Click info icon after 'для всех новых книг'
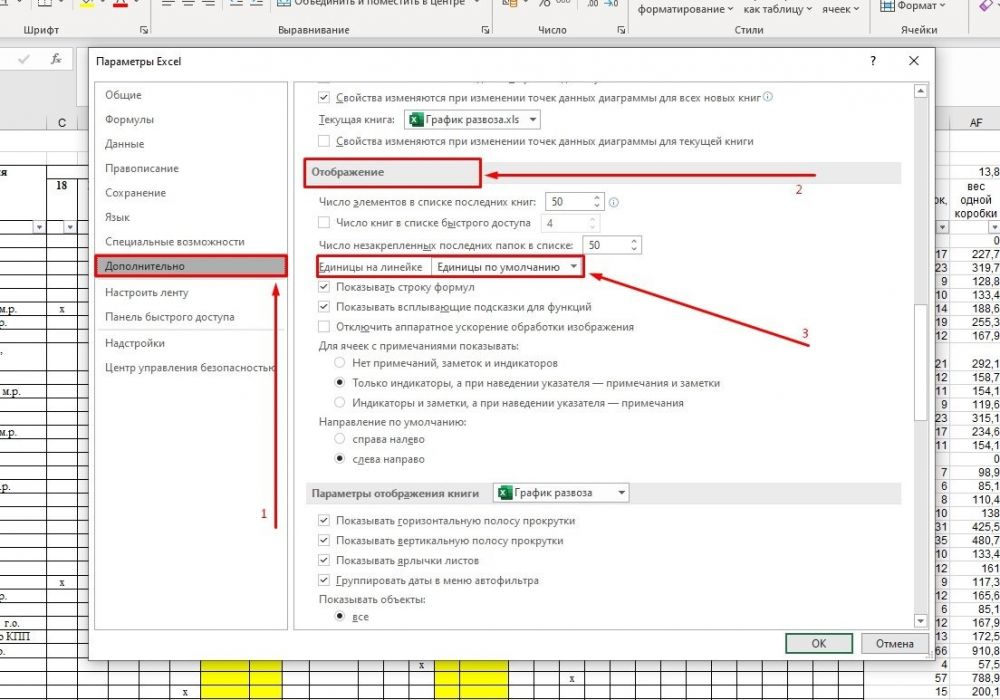1000x700 pixels. coord(768,98)
